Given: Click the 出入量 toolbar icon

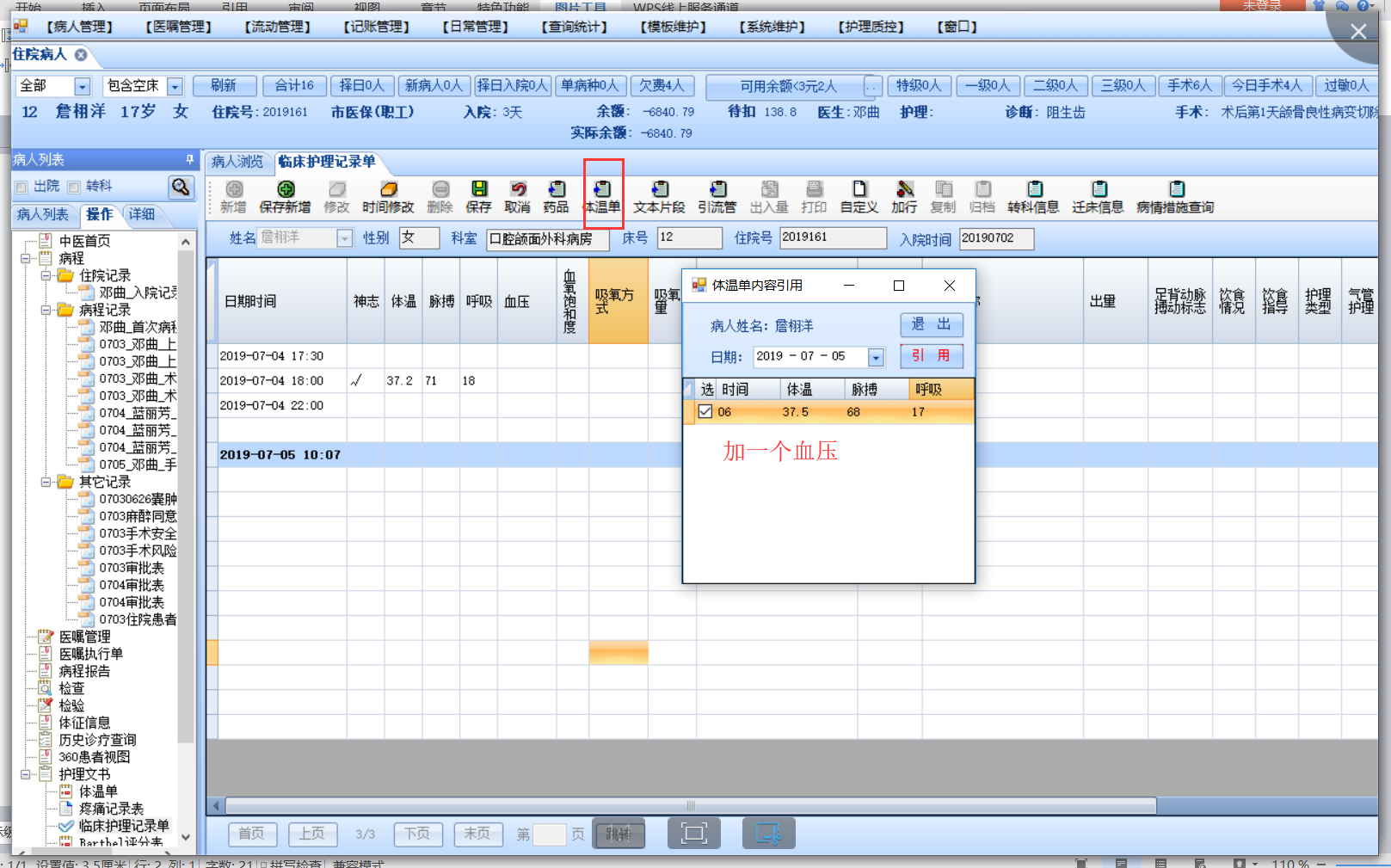Looking at the screenshot, I should pyautogui.click(x=769, y=196).
